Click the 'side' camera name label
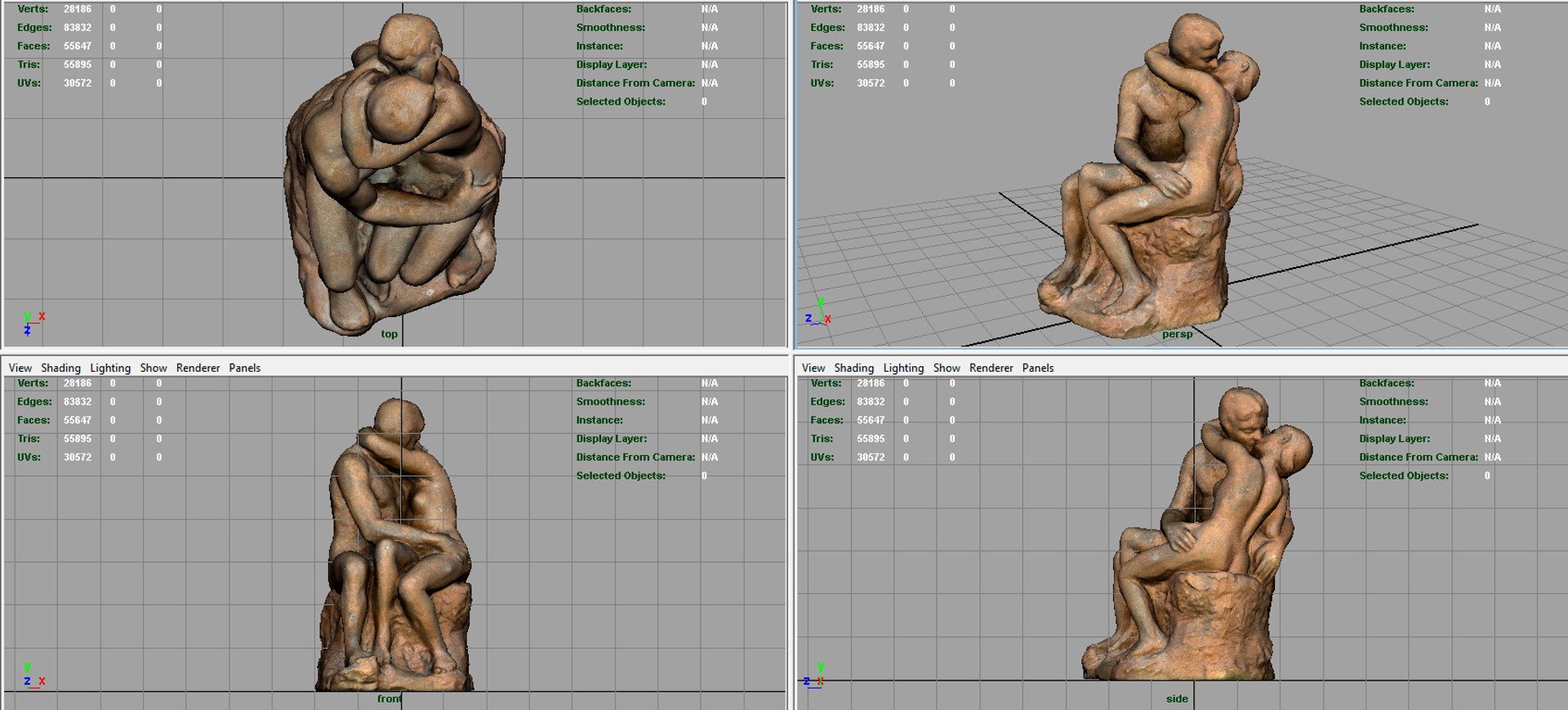This screenshot has height=710, width=1568. tap(1177, 699)
